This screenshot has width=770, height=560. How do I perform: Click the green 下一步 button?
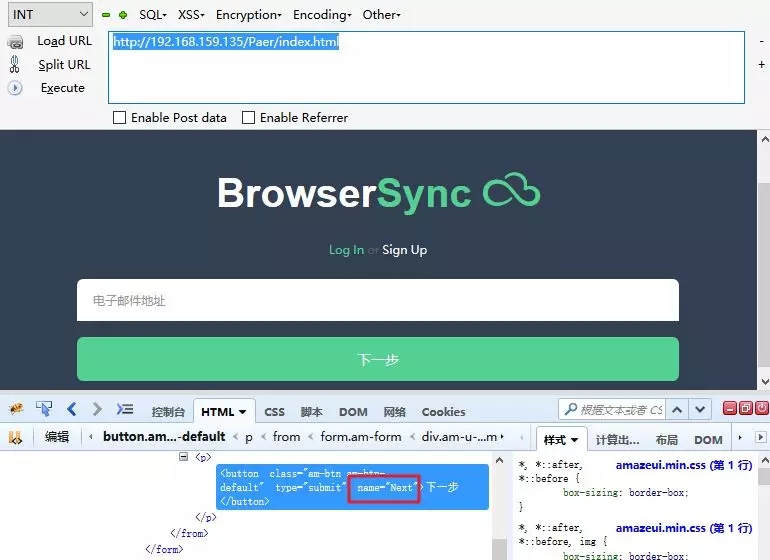[378, 359]
